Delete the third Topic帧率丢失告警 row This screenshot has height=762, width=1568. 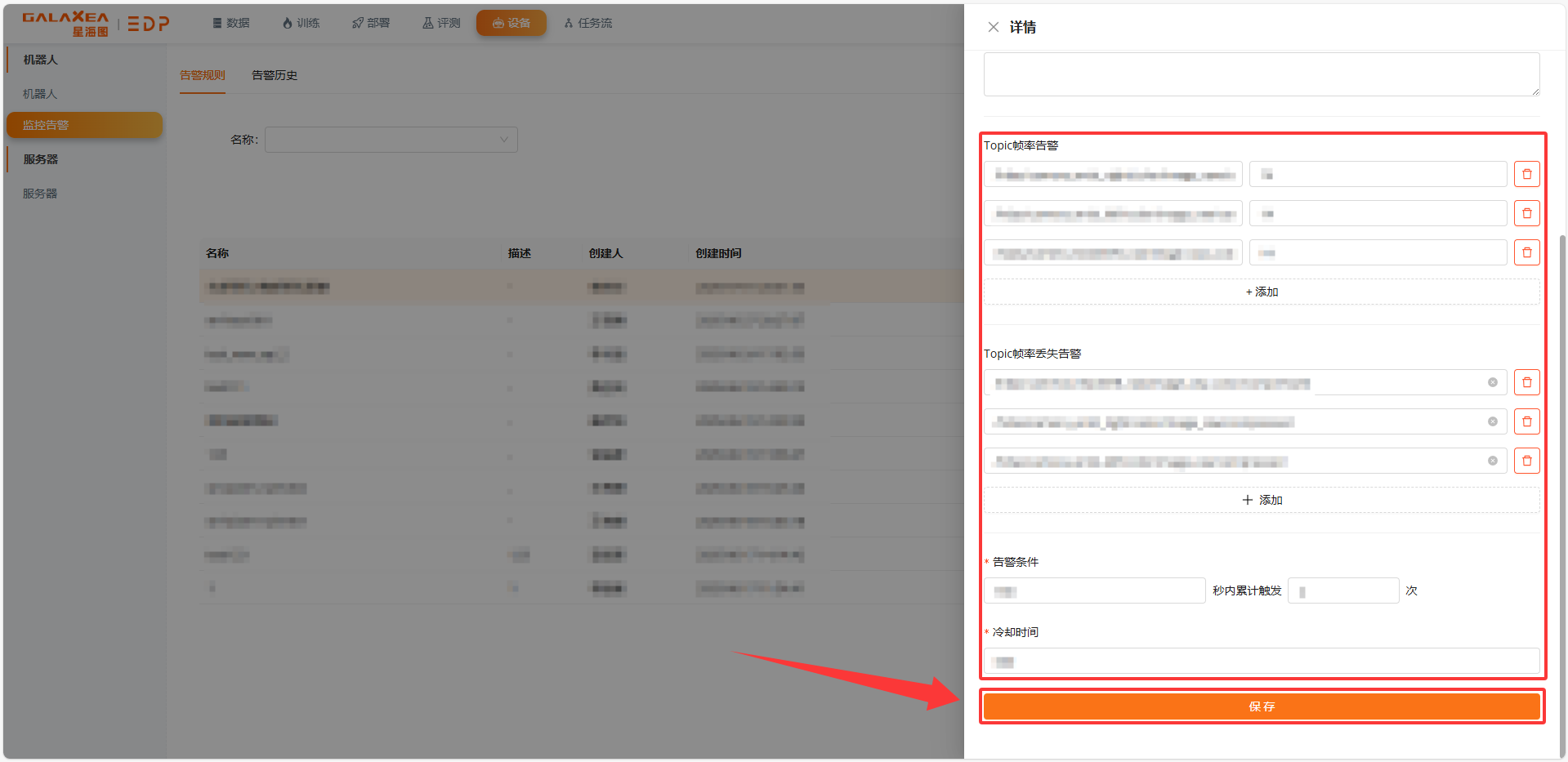click(x=1526, y=461)
